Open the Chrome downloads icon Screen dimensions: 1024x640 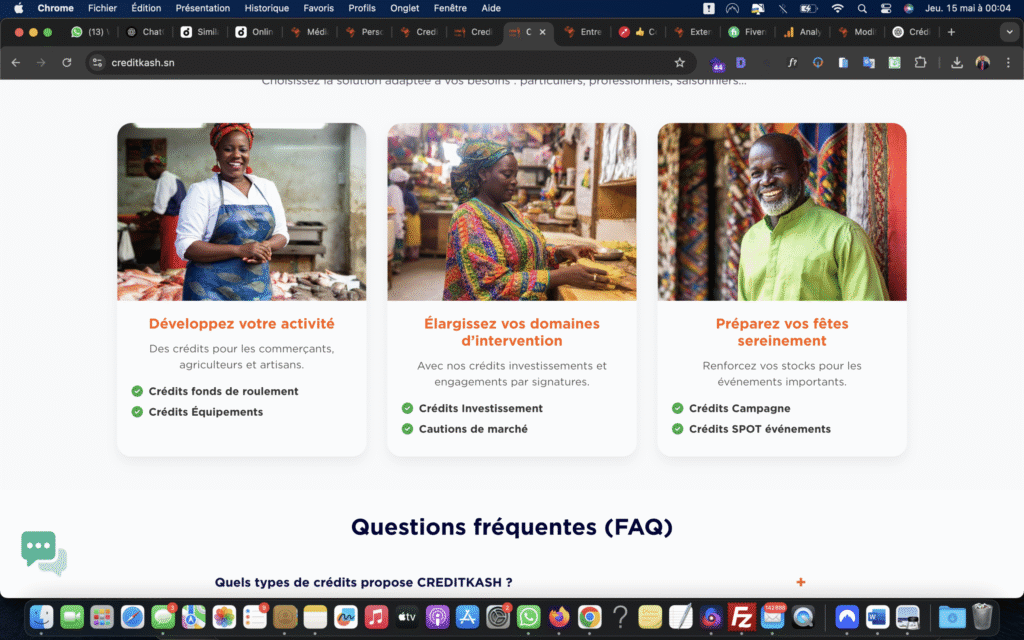[957, 63]
